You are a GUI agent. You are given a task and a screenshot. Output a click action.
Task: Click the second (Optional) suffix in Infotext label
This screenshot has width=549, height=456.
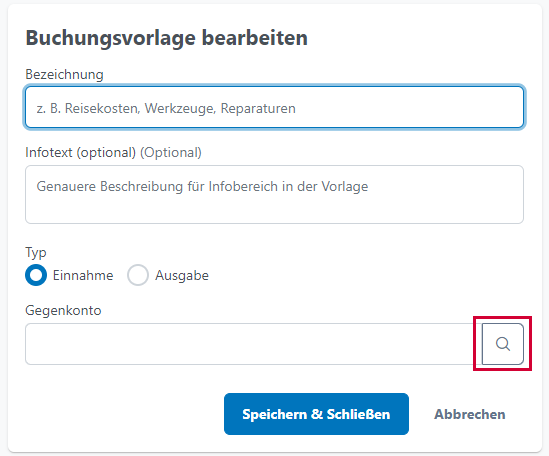point(171,153)
